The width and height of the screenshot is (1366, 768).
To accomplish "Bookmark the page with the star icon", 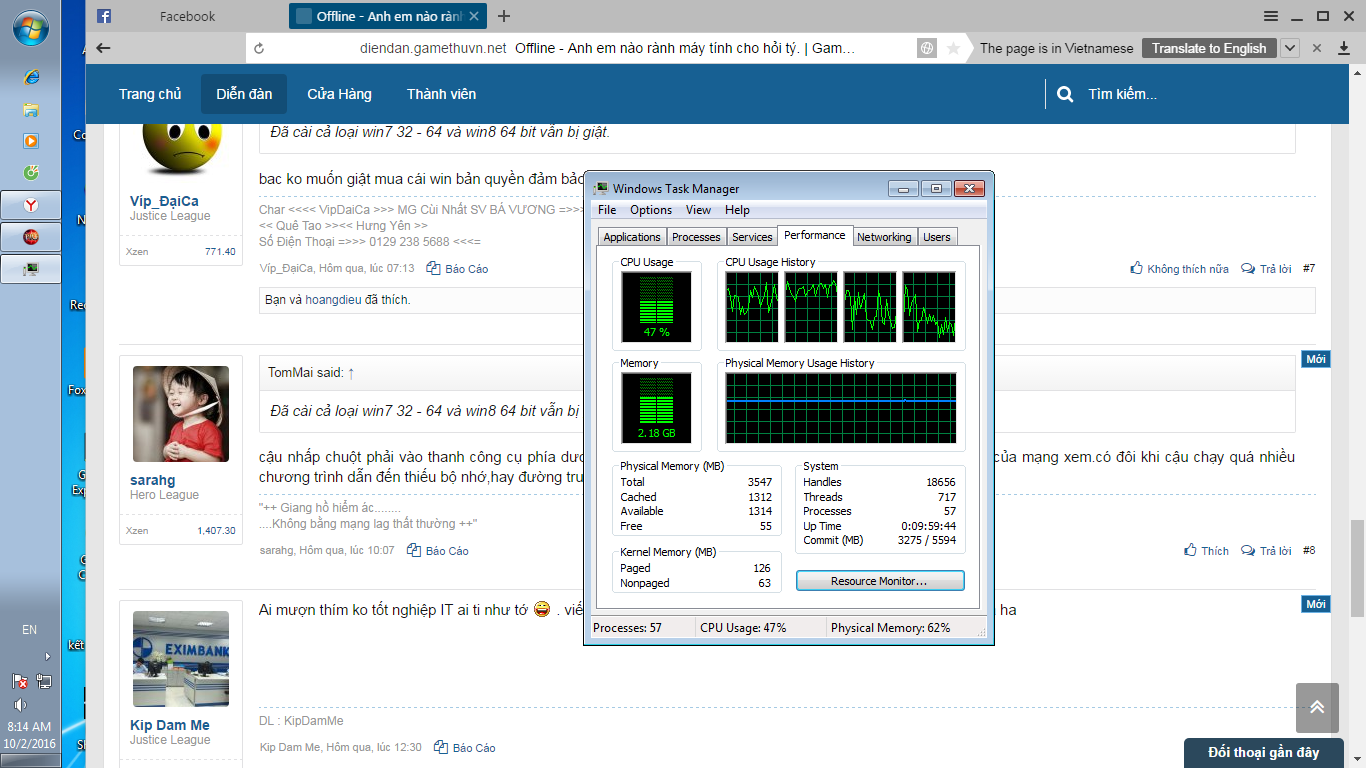I will 954,48.
